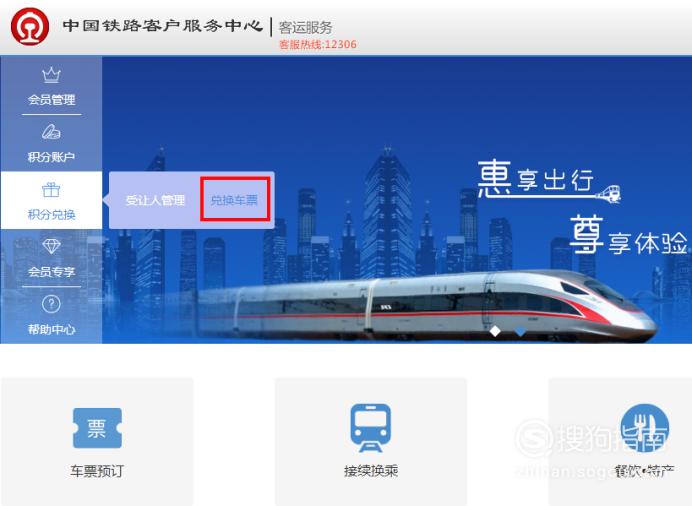This screenshot has width=692, height=506.
Task: Select the 接续换乘 train icon
Action: 371,427
